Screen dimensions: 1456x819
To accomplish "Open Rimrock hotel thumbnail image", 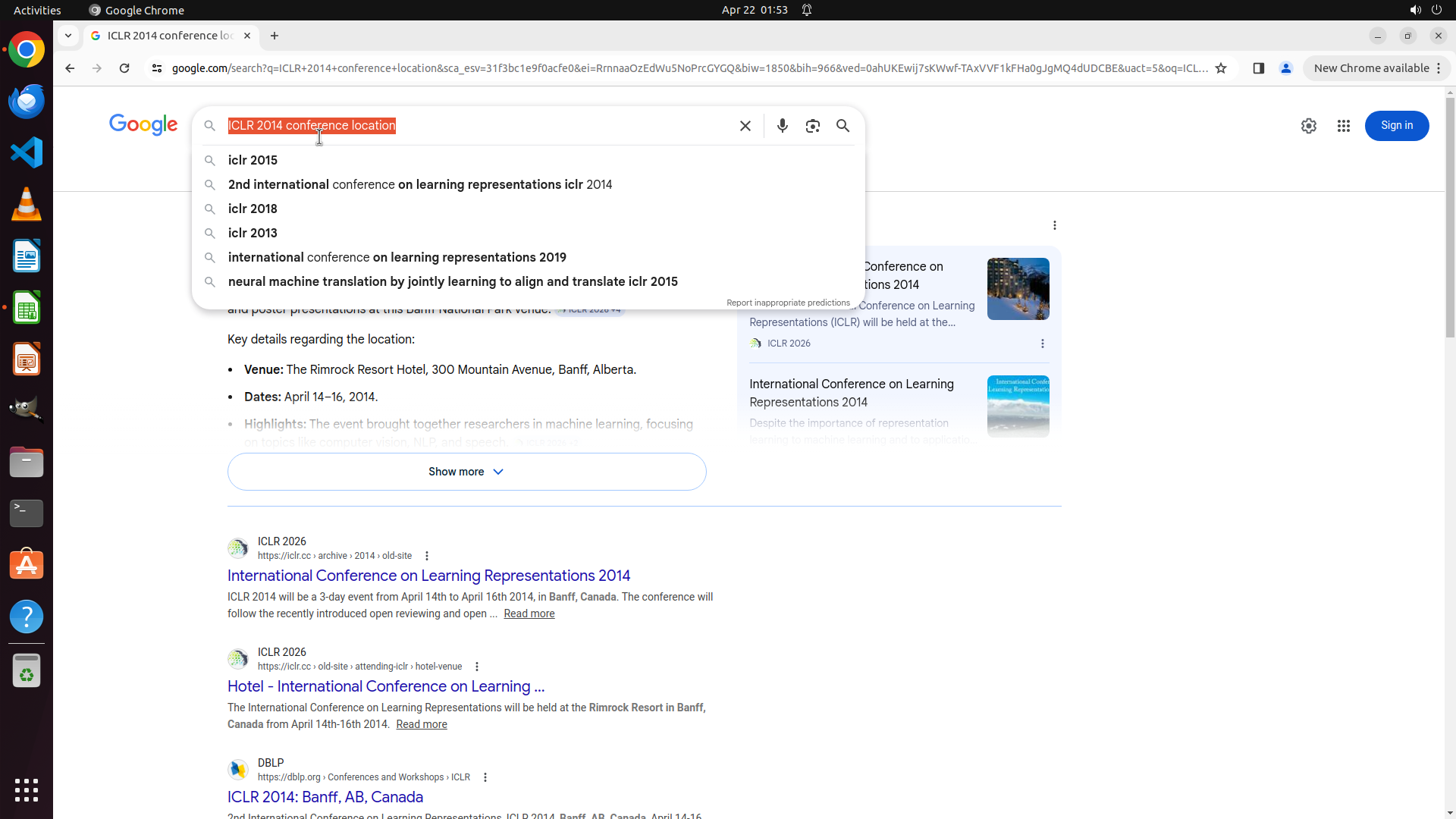I will (x=1018, y=289).
